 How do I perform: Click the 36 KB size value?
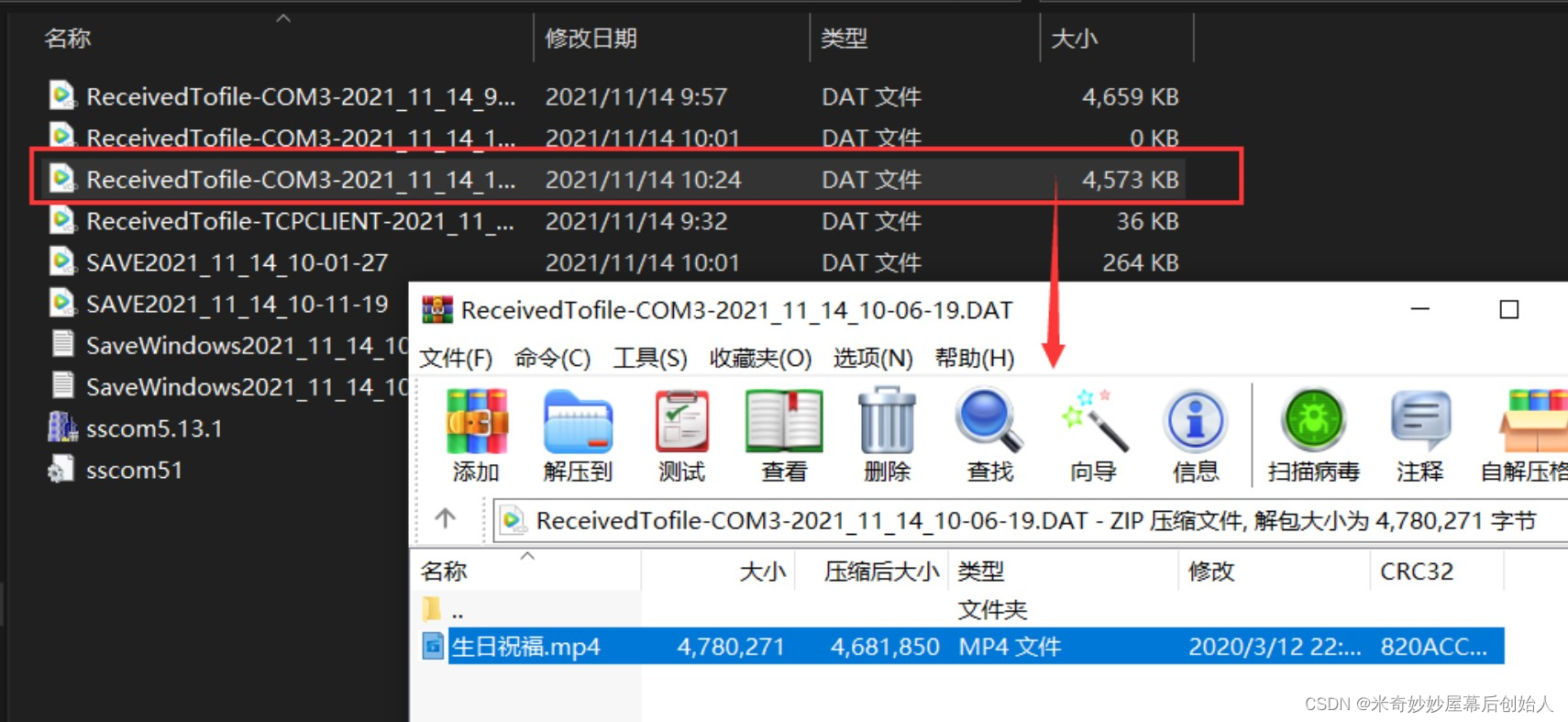coord(1148,221)
